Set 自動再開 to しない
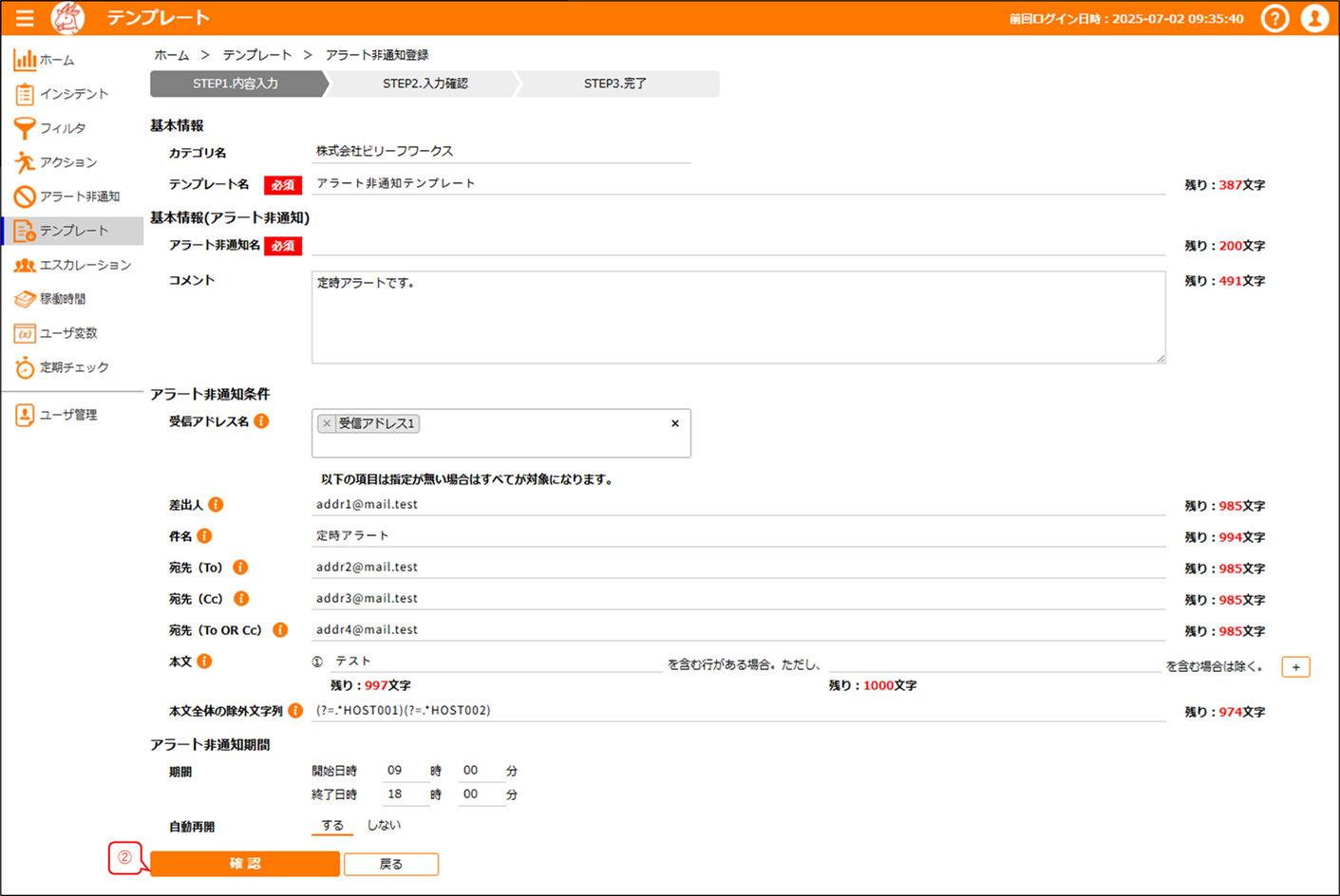 (384, 825)
